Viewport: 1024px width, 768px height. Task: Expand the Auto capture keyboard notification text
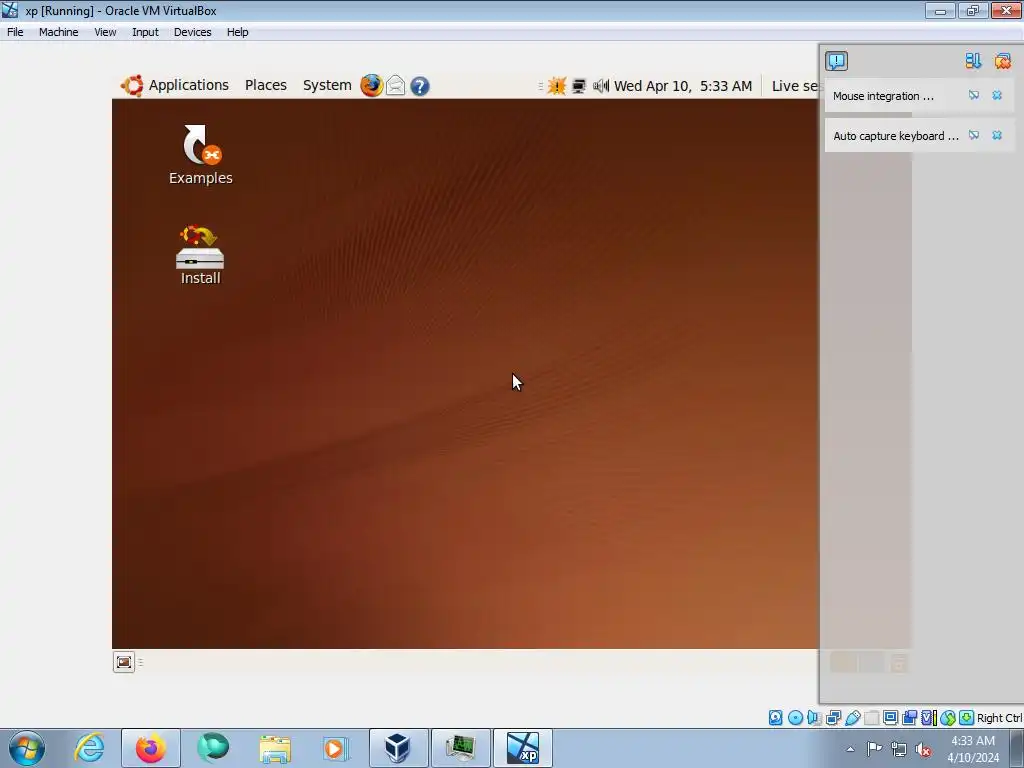pyautogui.click(x=895, y=136)
